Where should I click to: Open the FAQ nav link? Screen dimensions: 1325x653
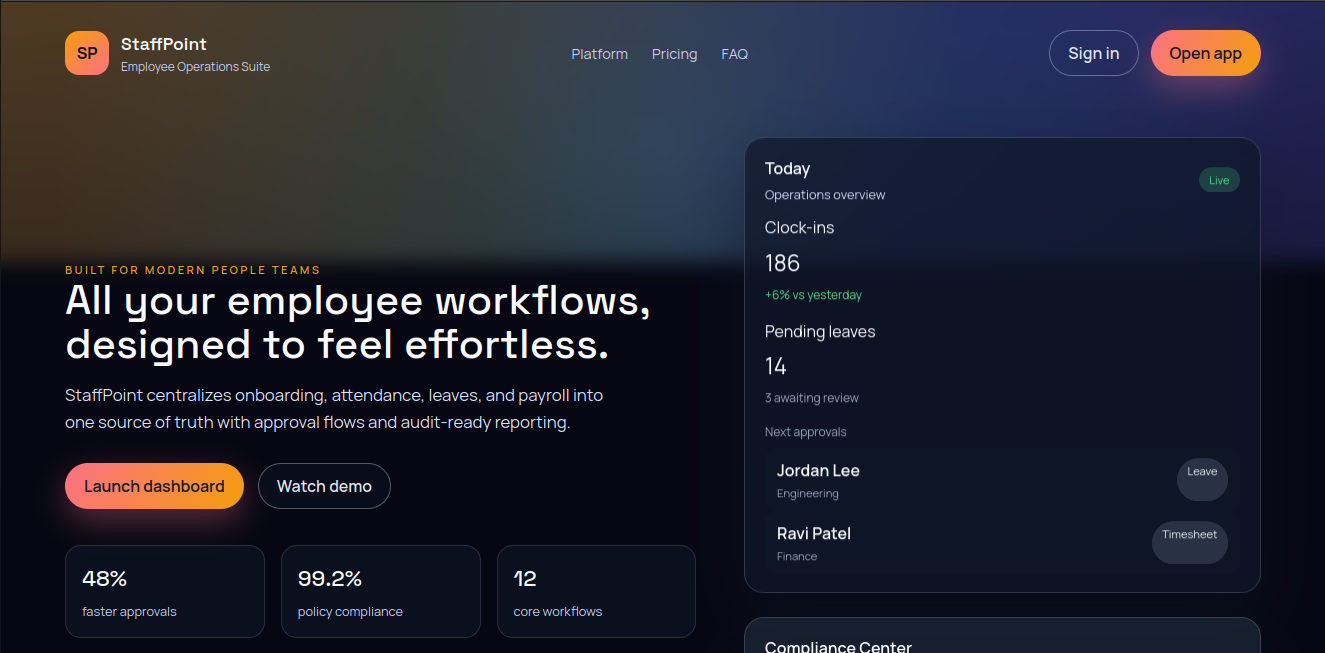tap(734, 54)
